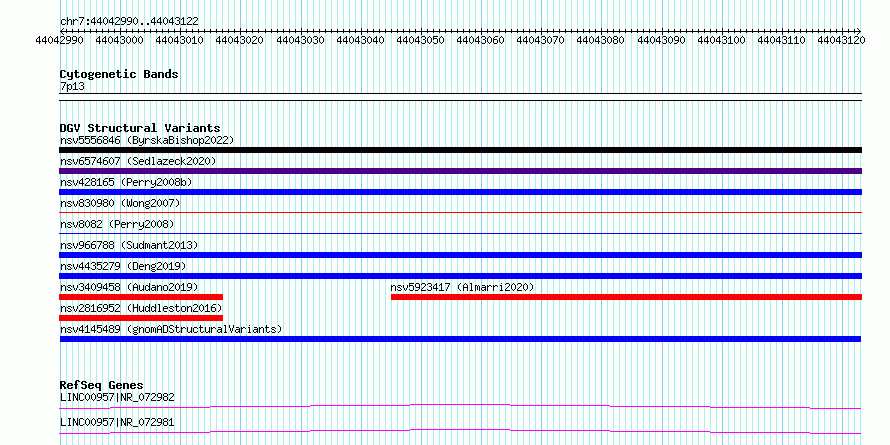This screenshot has width=890, height=445.
Task: Open variant nsv830980 (Wong2007) label
Action: (x=120, y=203)
